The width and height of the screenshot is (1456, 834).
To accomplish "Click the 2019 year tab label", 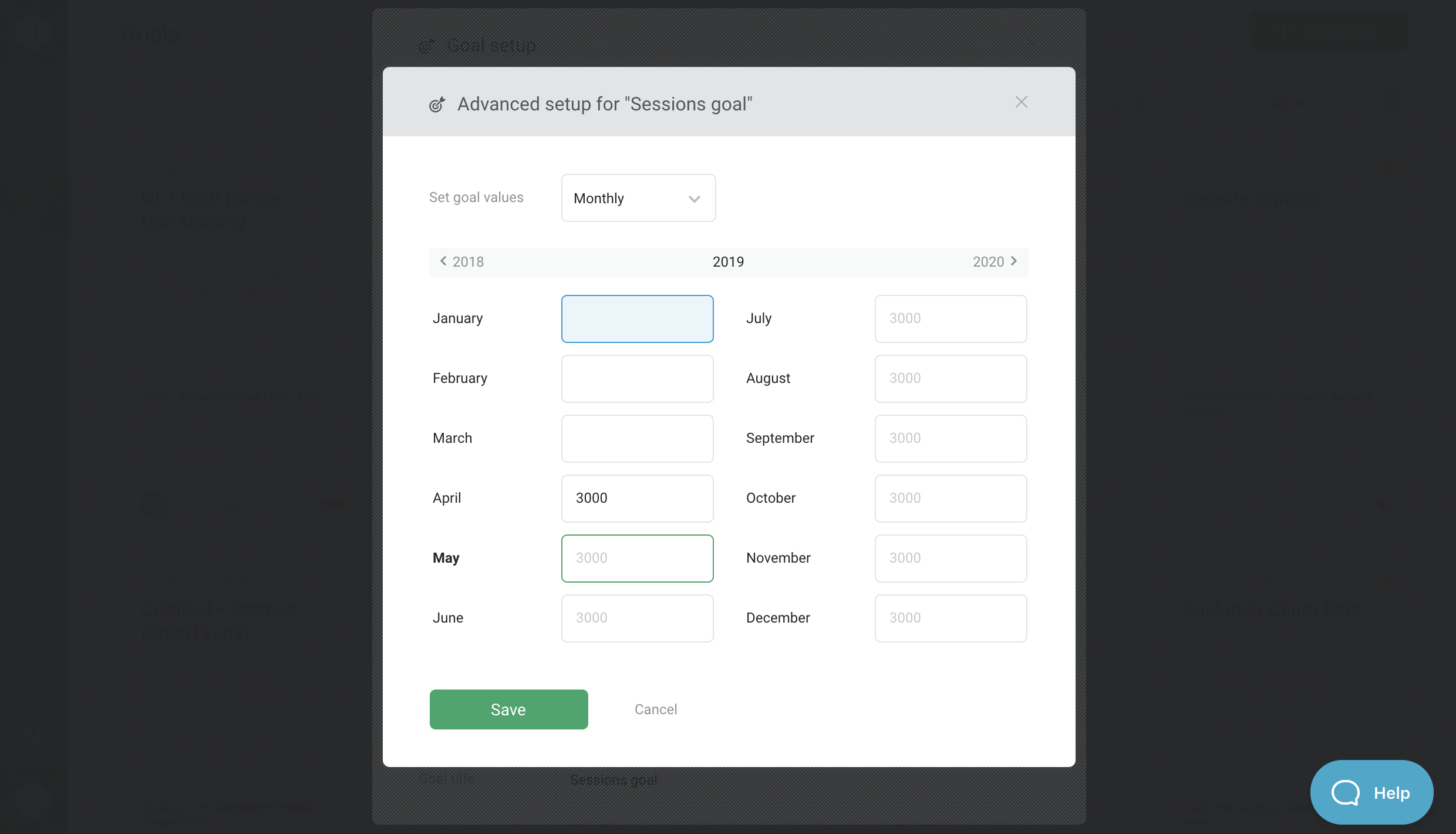I will tap(728, 262).
